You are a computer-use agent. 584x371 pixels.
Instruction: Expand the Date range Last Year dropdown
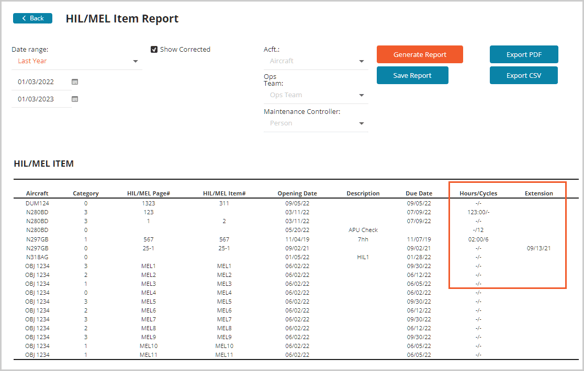point(76,61)
